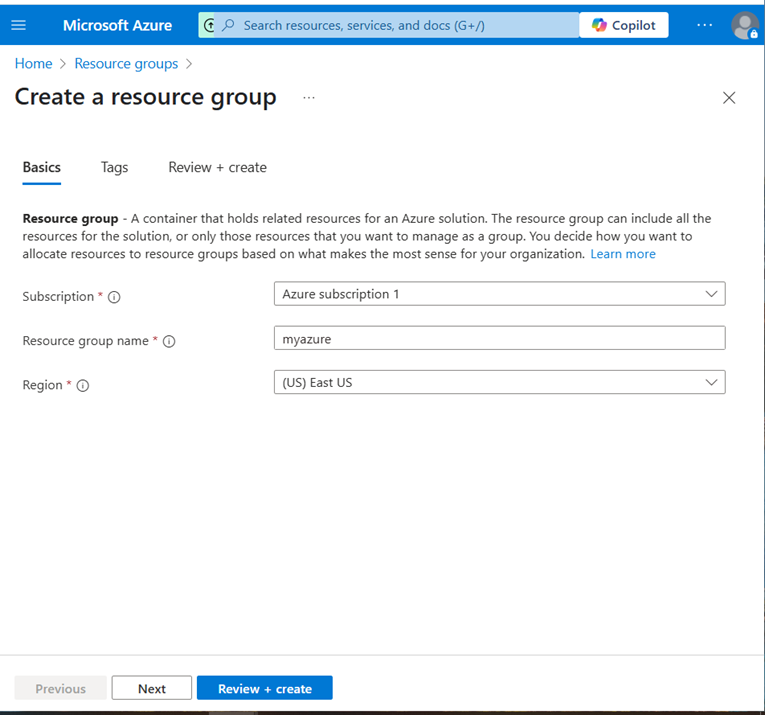This screenshot has height=715, width=765.
Task: Expand the Azure subscription 1 dropdown
Action: (x=500, y=294)
